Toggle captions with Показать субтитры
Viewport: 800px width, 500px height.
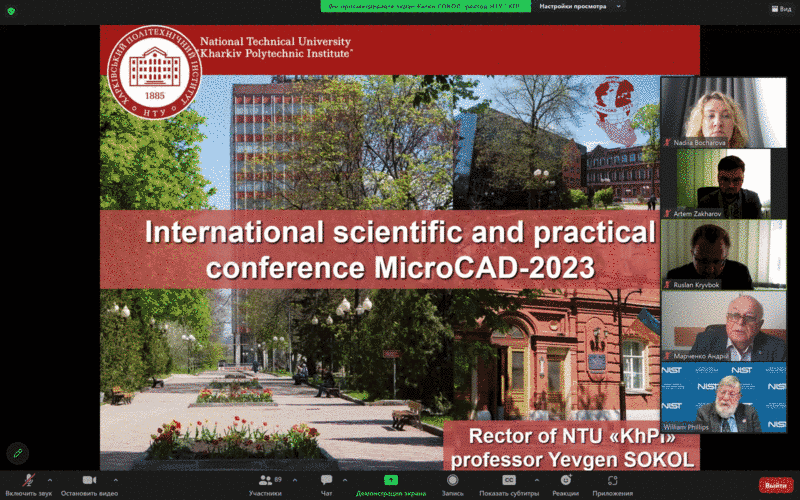point(508,481)
